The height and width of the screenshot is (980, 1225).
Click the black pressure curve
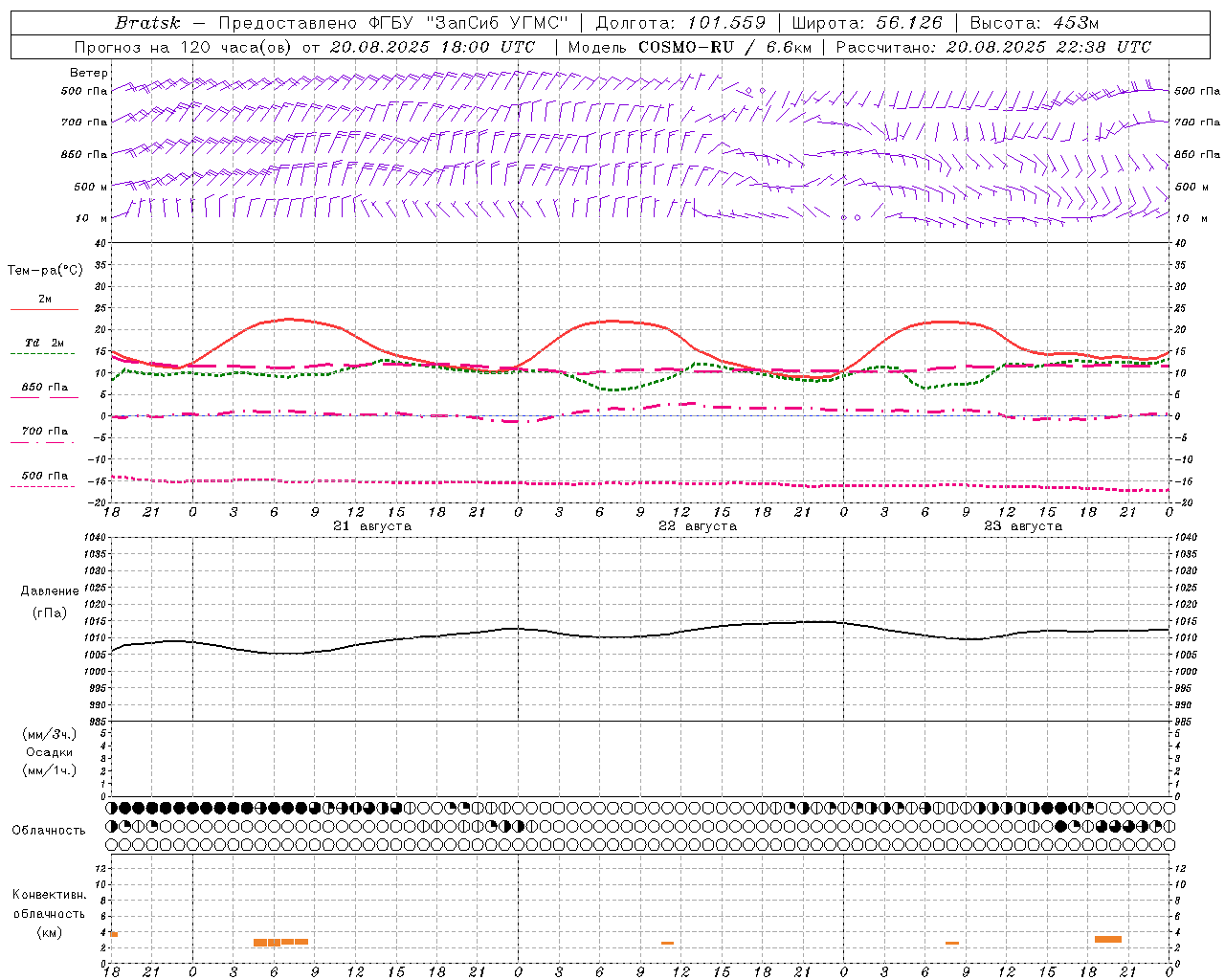point(640,635)
